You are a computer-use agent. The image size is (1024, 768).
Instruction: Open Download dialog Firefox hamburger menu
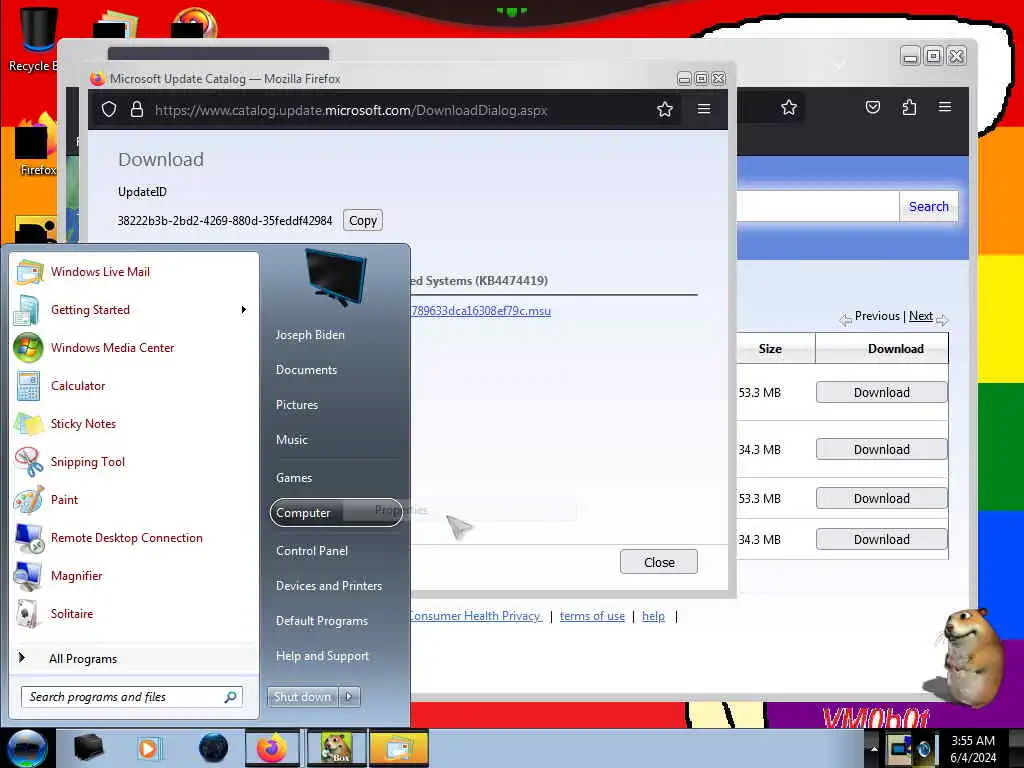click(x=704, y=109)
